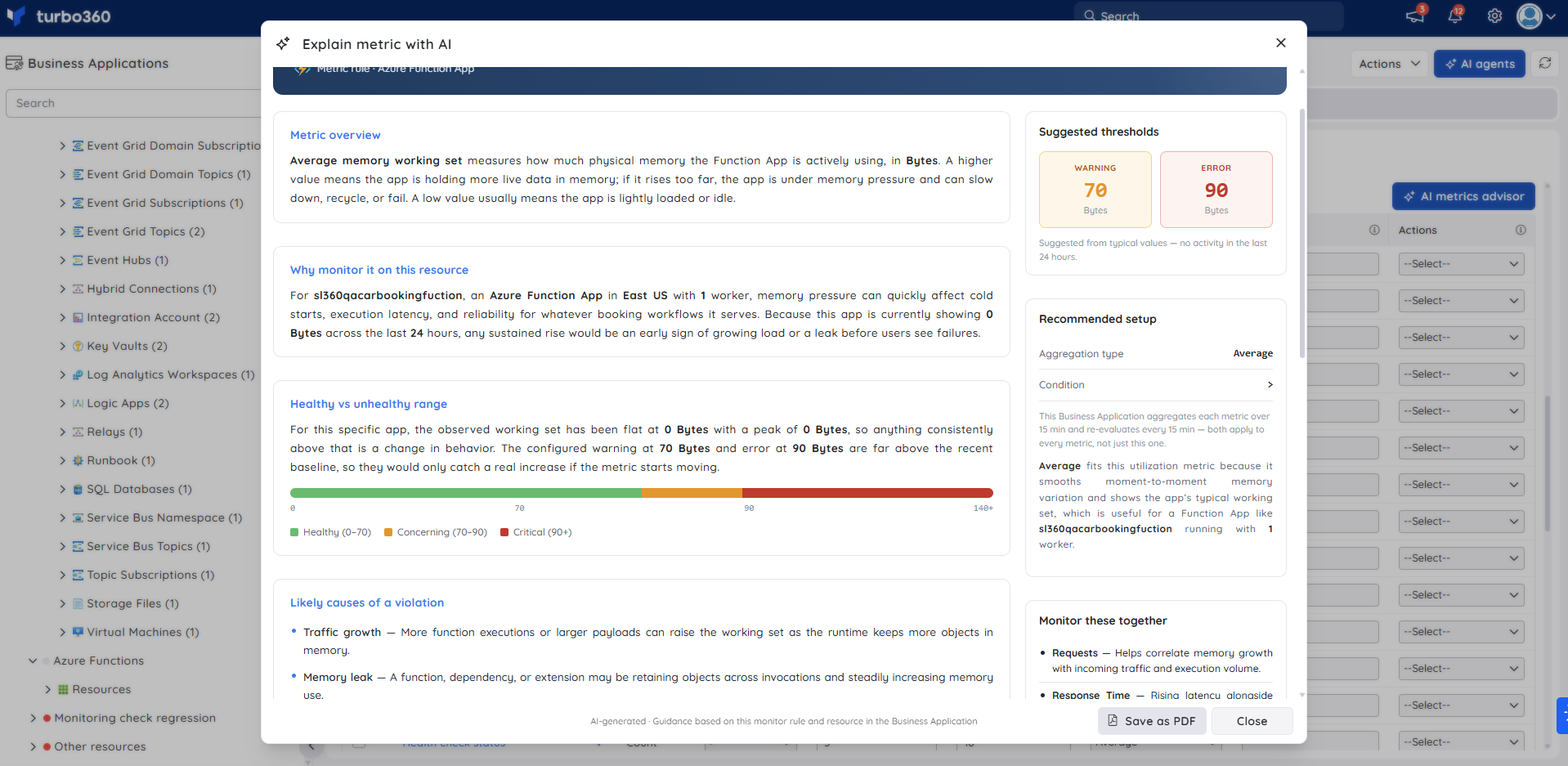The height and width of the screenshot is (766, 1568).
Task: Click the Save as PDF button
Action: [1151, 721]
